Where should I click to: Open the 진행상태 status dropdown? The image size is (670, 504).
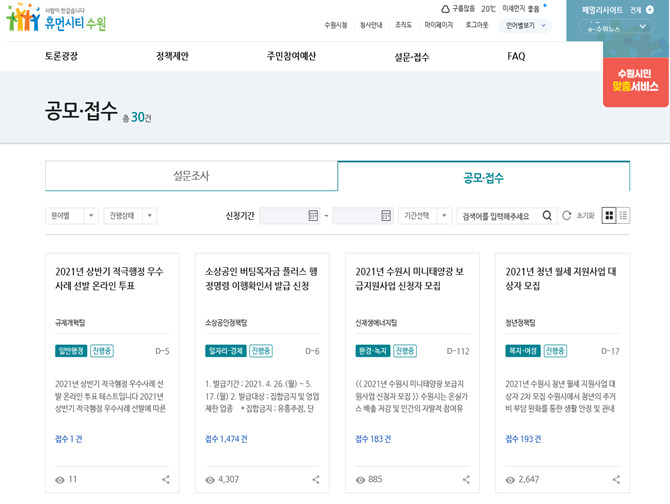point(130,216)
